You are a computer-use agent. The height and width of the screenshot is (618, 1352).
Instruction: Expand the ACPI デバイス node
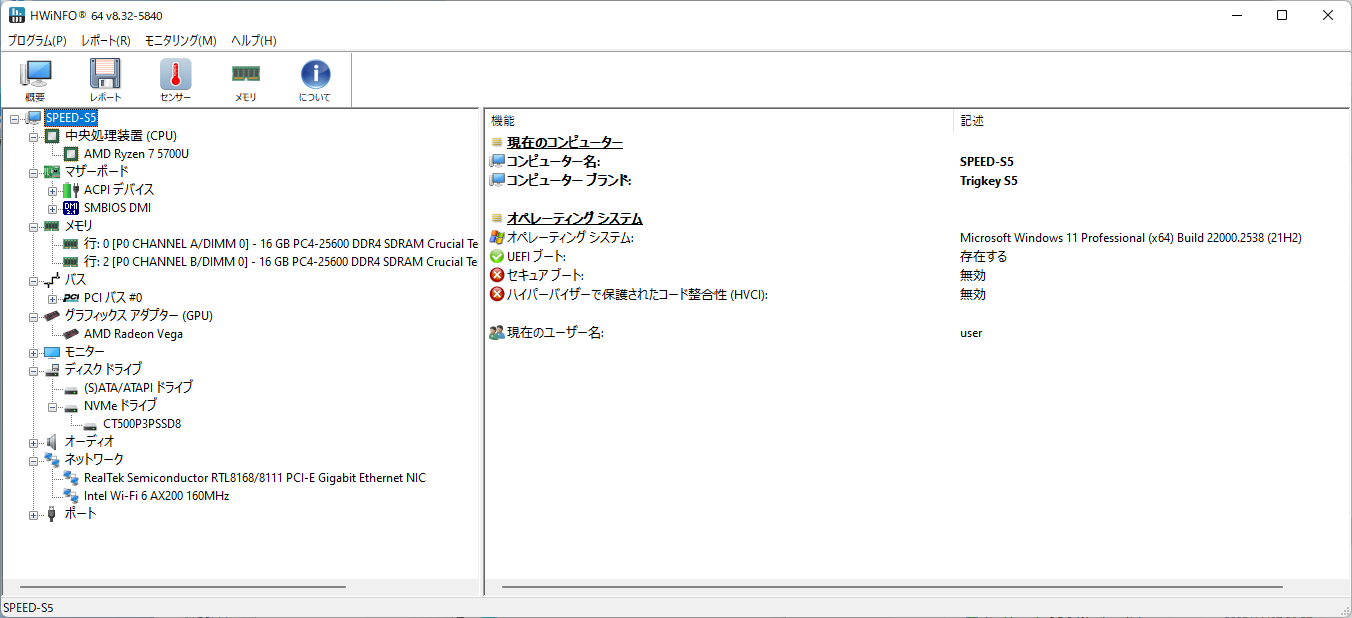click(52, 190)
